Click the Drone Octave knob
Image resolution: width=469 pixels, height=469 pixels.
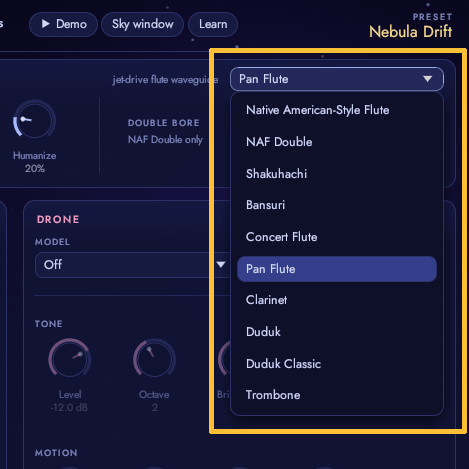pyautogui.click(x=154, y=358)
